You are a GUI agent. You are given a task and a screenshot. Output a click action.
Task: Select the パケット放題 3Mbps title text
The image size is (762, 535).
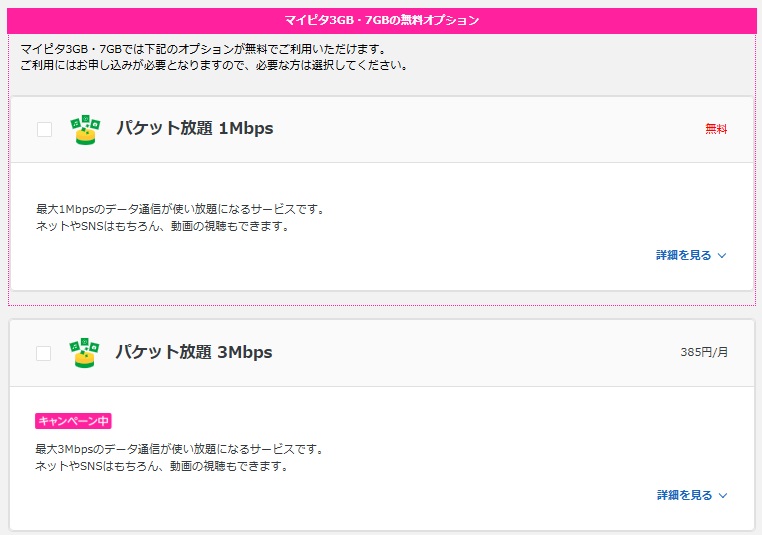click(x=193, y=352)
